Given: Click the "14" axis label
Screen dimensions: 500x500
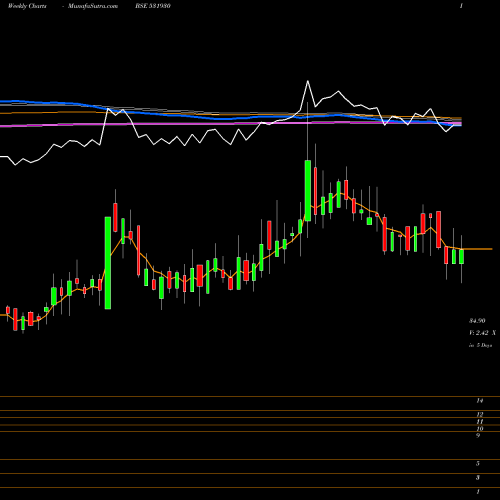Looking at the screenshot, I should pyautogui.click(x=480, y=401).
